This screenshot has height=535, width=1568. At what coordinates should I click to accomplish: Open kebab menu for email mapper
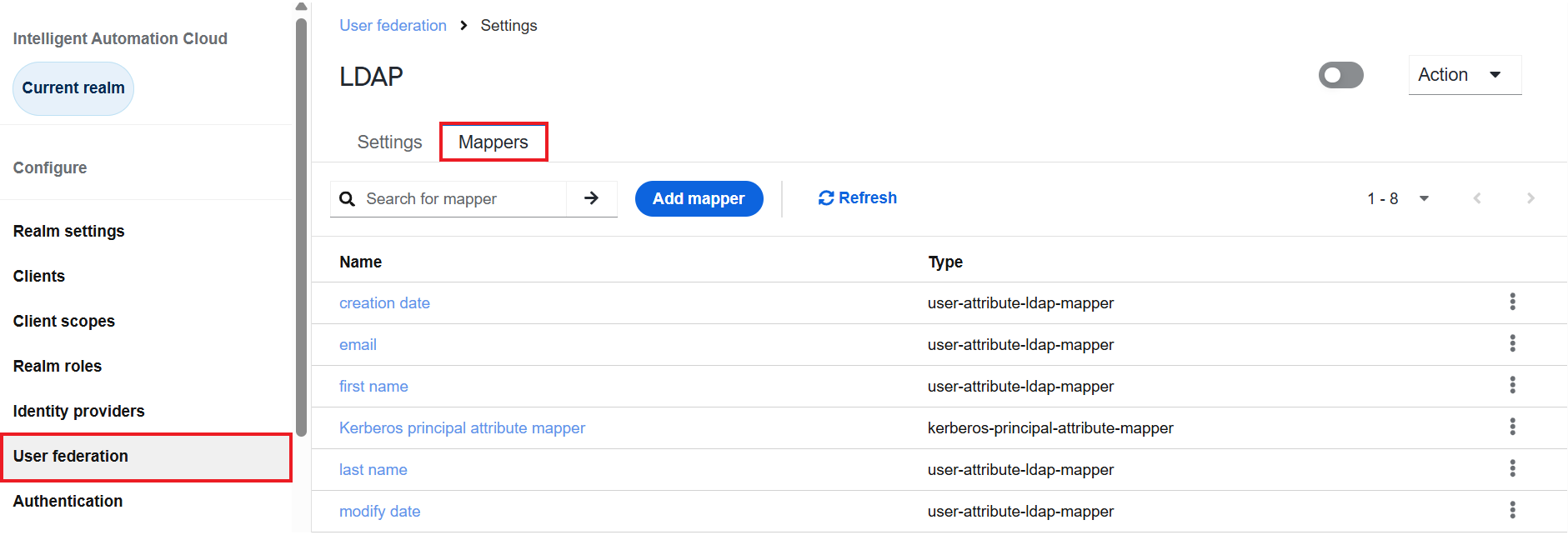tap(1512, 343)
